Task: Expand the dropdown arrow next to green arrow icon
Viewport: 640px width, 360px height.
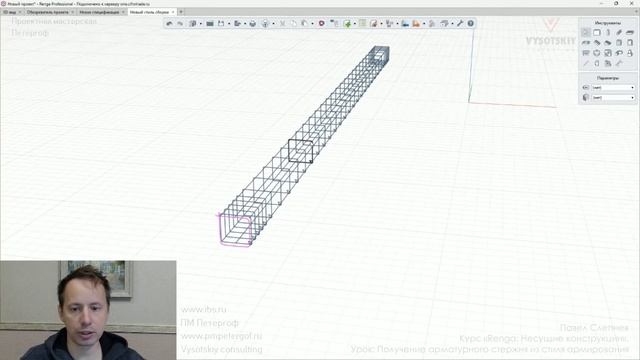Action: click(355, 24)
